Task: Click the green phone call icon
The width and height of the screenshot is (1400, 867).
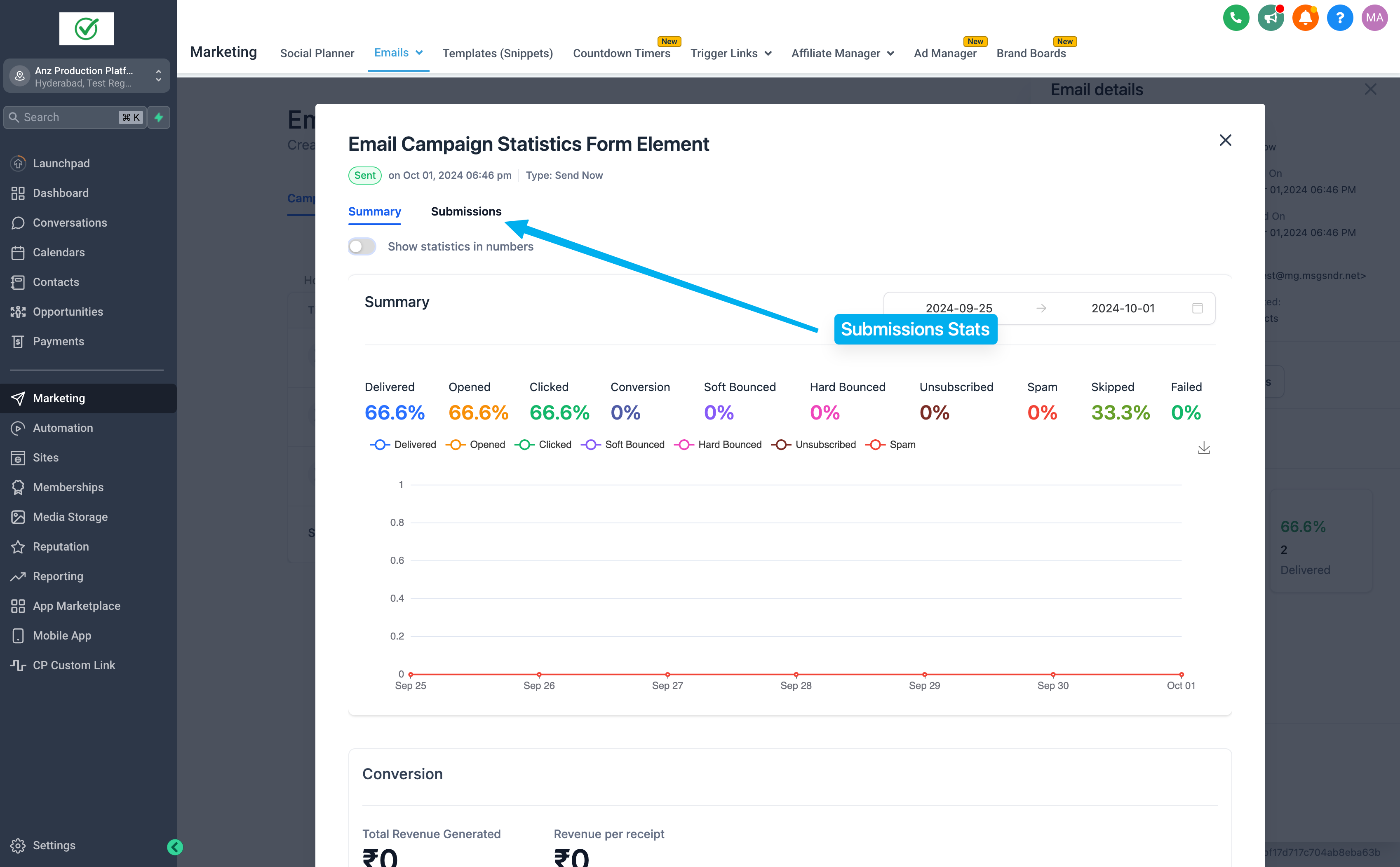Action: point(1236,18)
